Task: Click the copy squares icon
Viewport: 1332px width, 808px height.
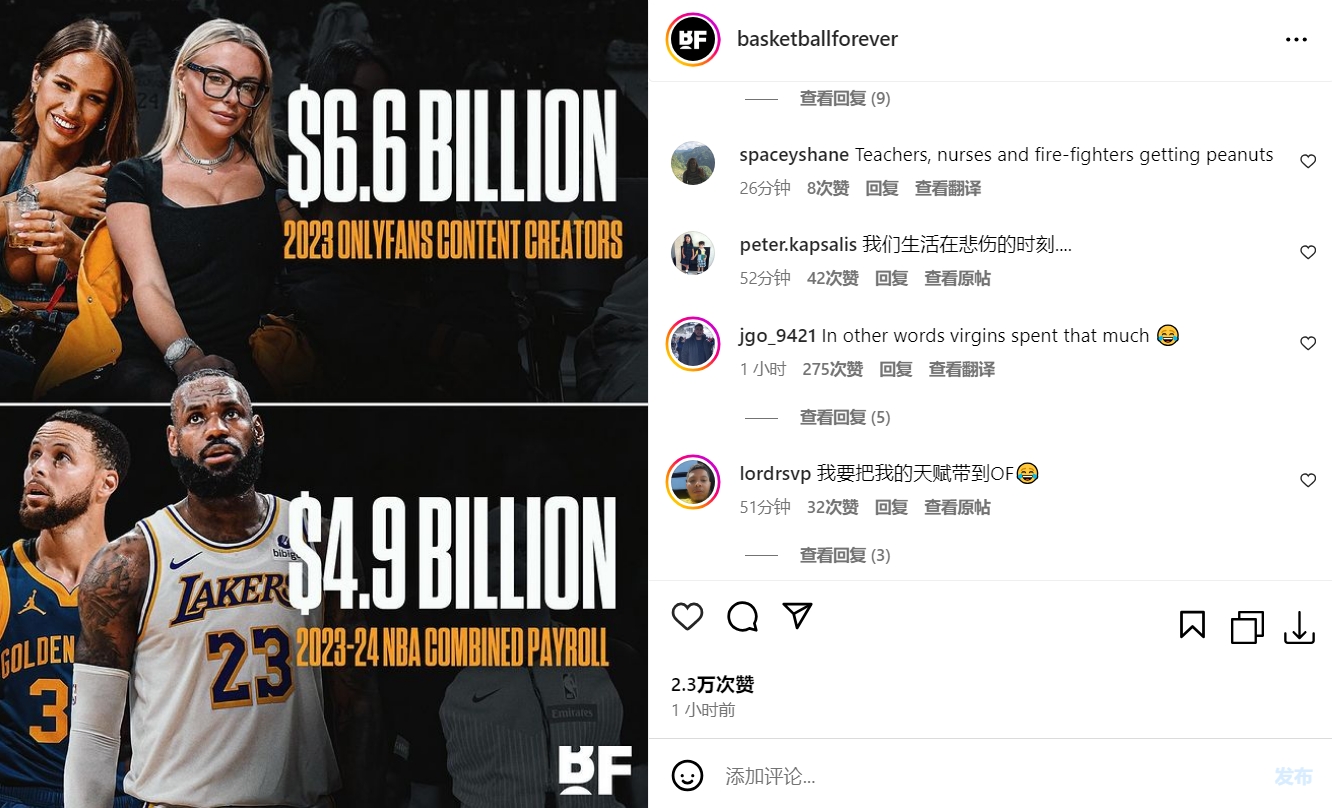Action: pos(1247,627)
